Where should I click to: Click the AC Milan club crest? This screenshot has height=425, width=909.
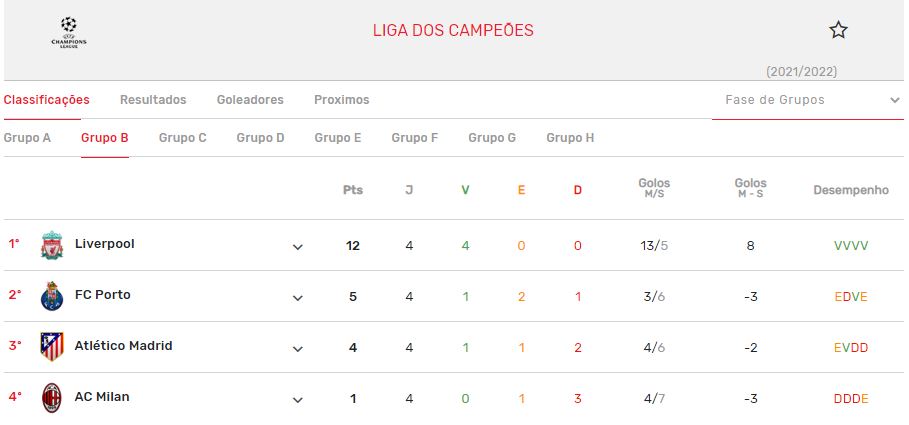pos(52,398)
